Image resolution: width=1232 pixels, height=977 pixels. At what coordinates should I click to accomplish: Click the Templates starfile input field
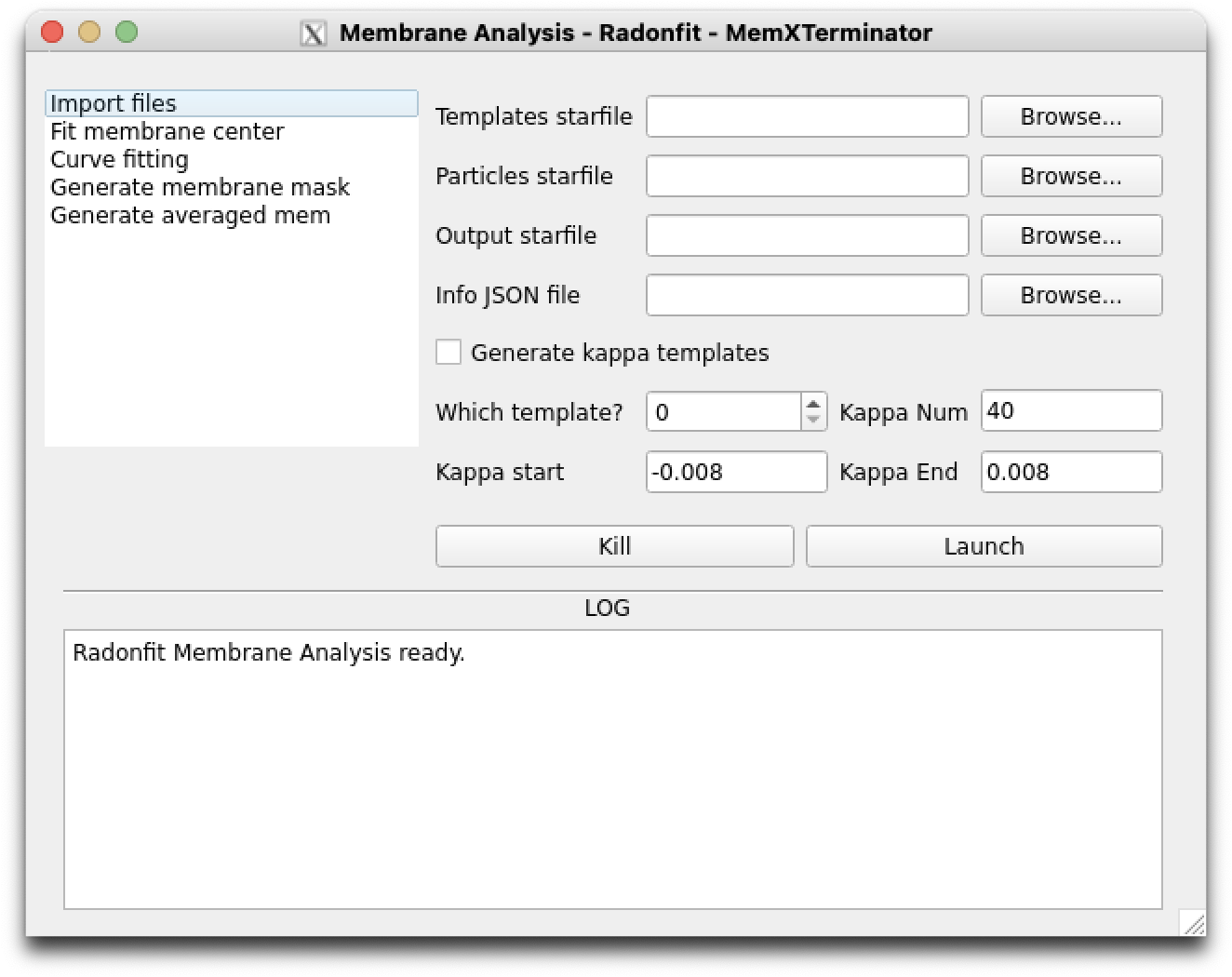(808, 116)
